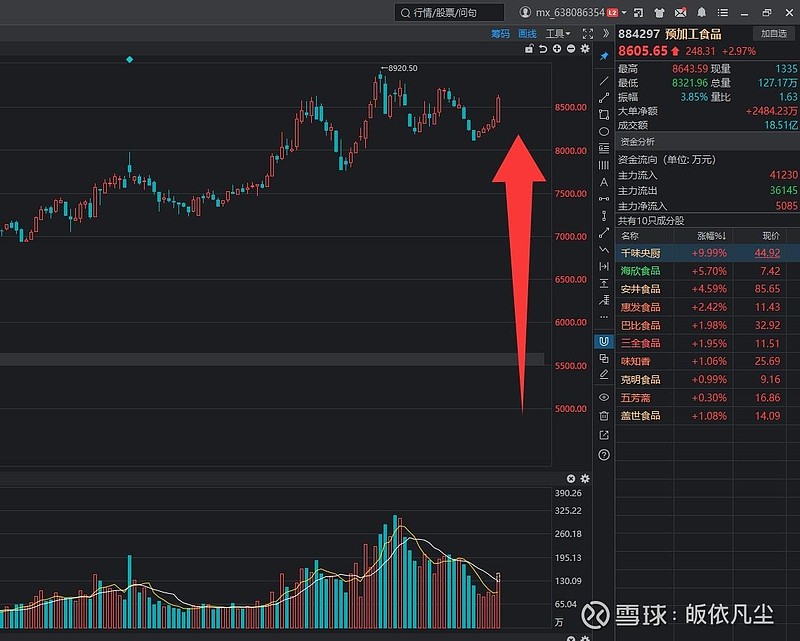Open the help question mark icon
This screenshot has height=641, width=800.
604,454
